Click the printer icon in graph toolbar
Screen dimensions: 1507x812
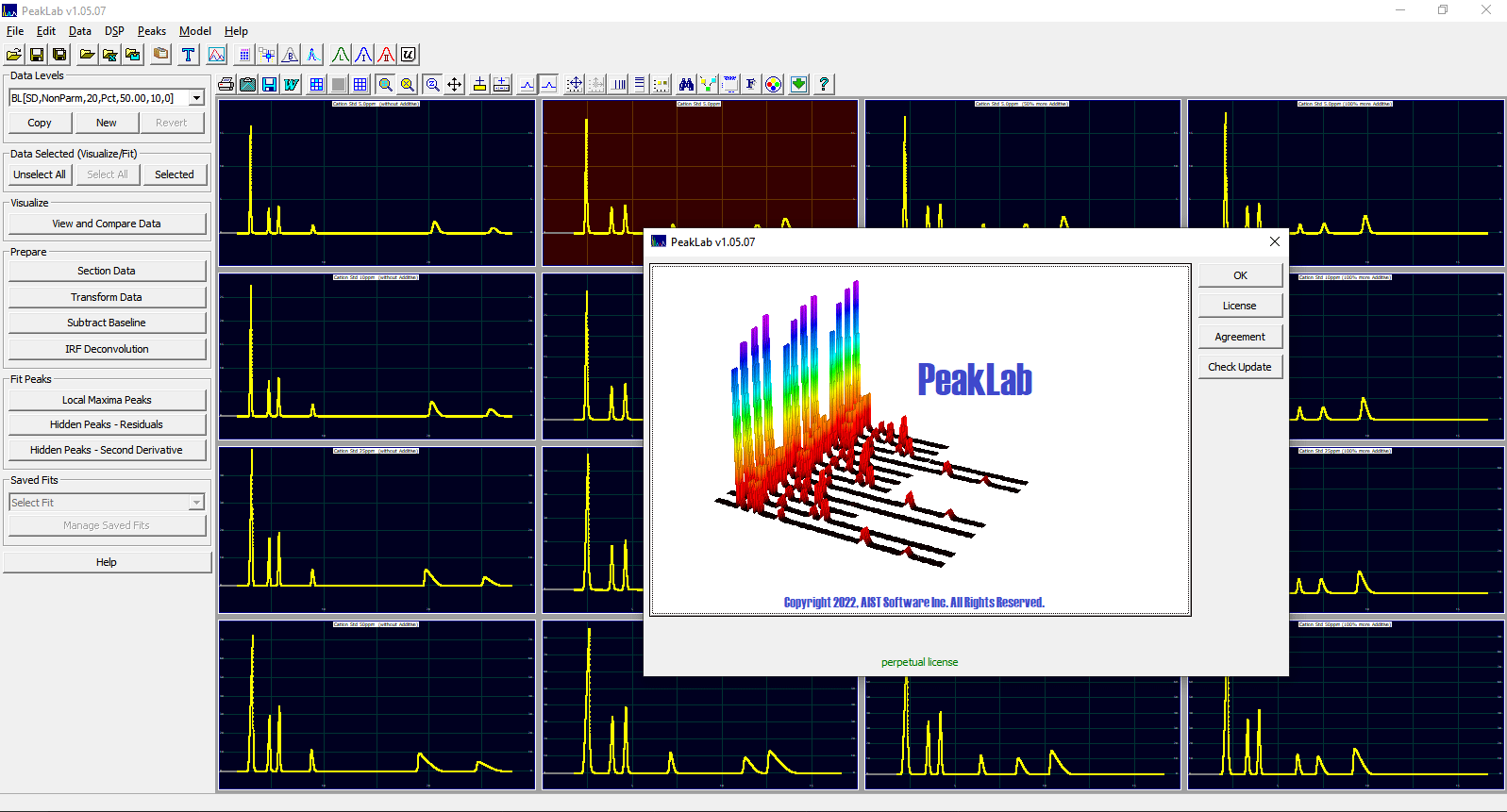(226, 85)
